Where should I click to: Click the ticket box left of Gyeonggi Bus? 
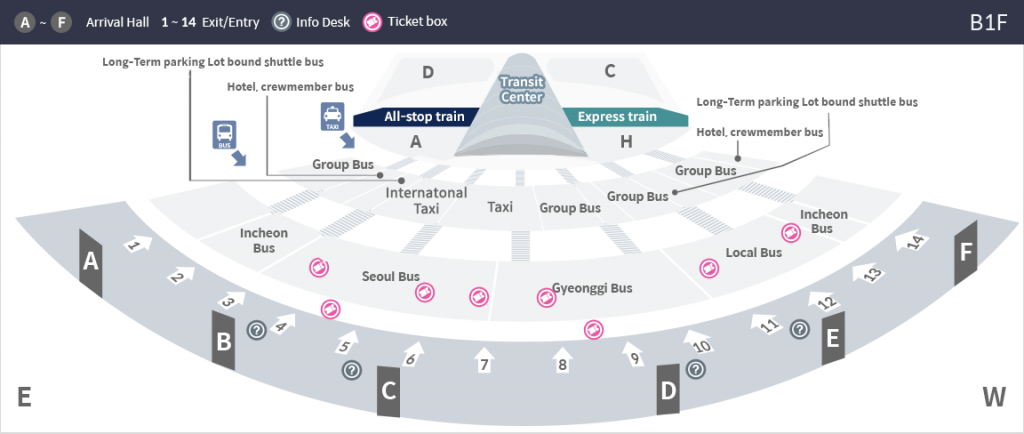tap(545, 296)
